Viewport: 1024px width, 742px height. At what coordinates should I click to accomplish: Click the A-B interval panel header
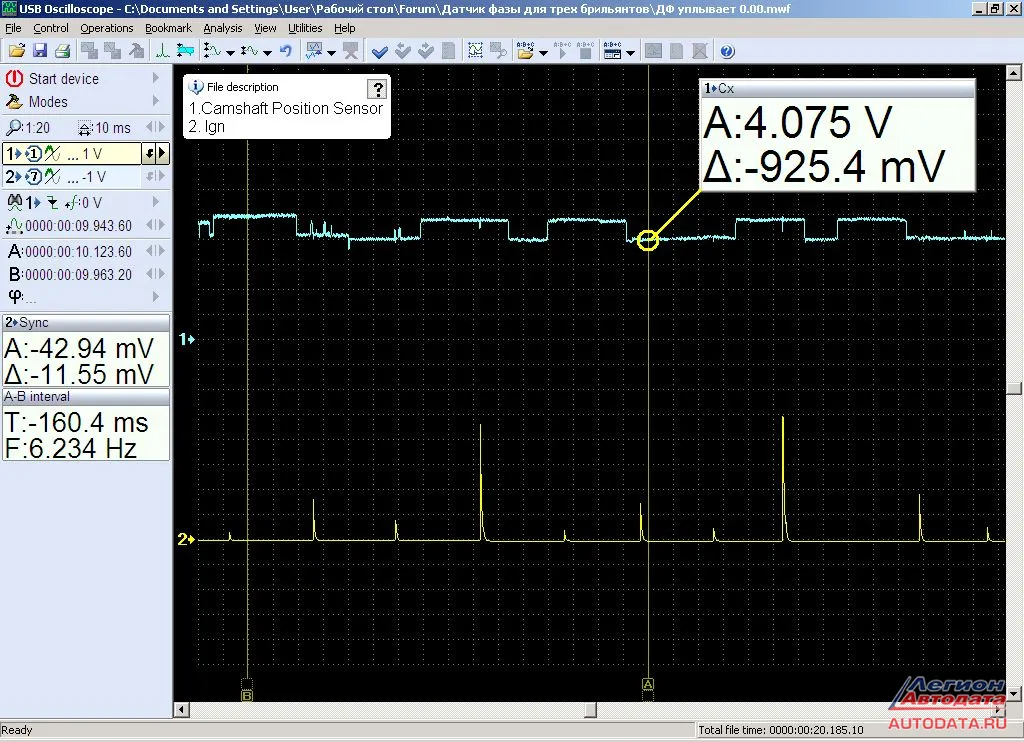(86, 396)
